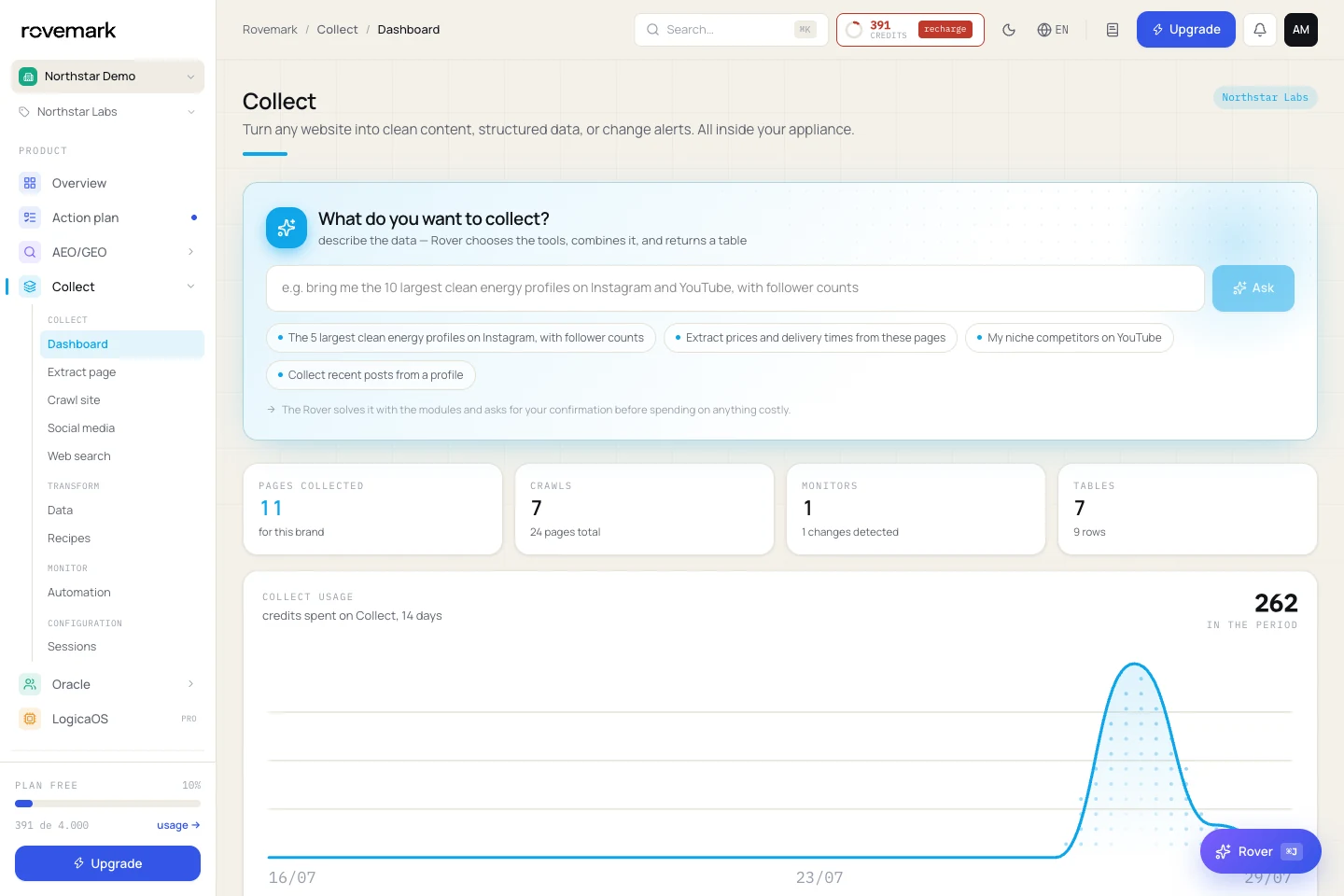Click the AEO/GEO magnifier icon
Image resolution: width=1344 pixels, height=896 pixels.
click(30, 252)
